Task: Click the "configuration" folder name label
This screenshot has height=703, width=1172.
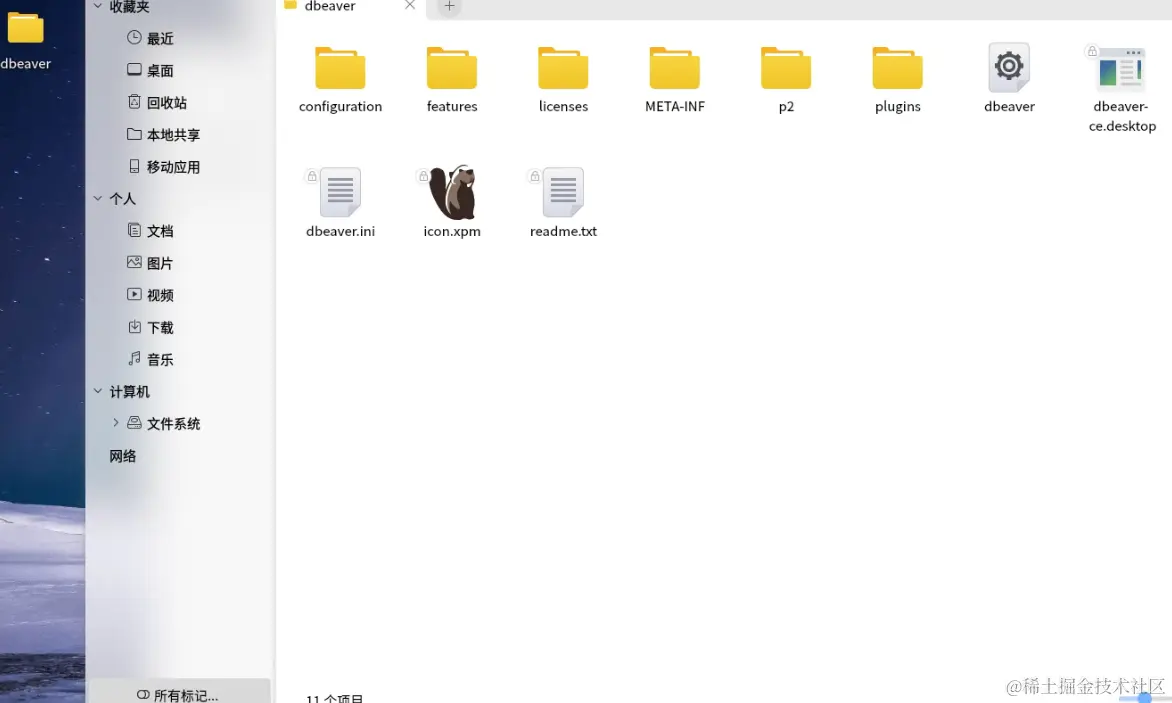Action: (x=340, y=107)
